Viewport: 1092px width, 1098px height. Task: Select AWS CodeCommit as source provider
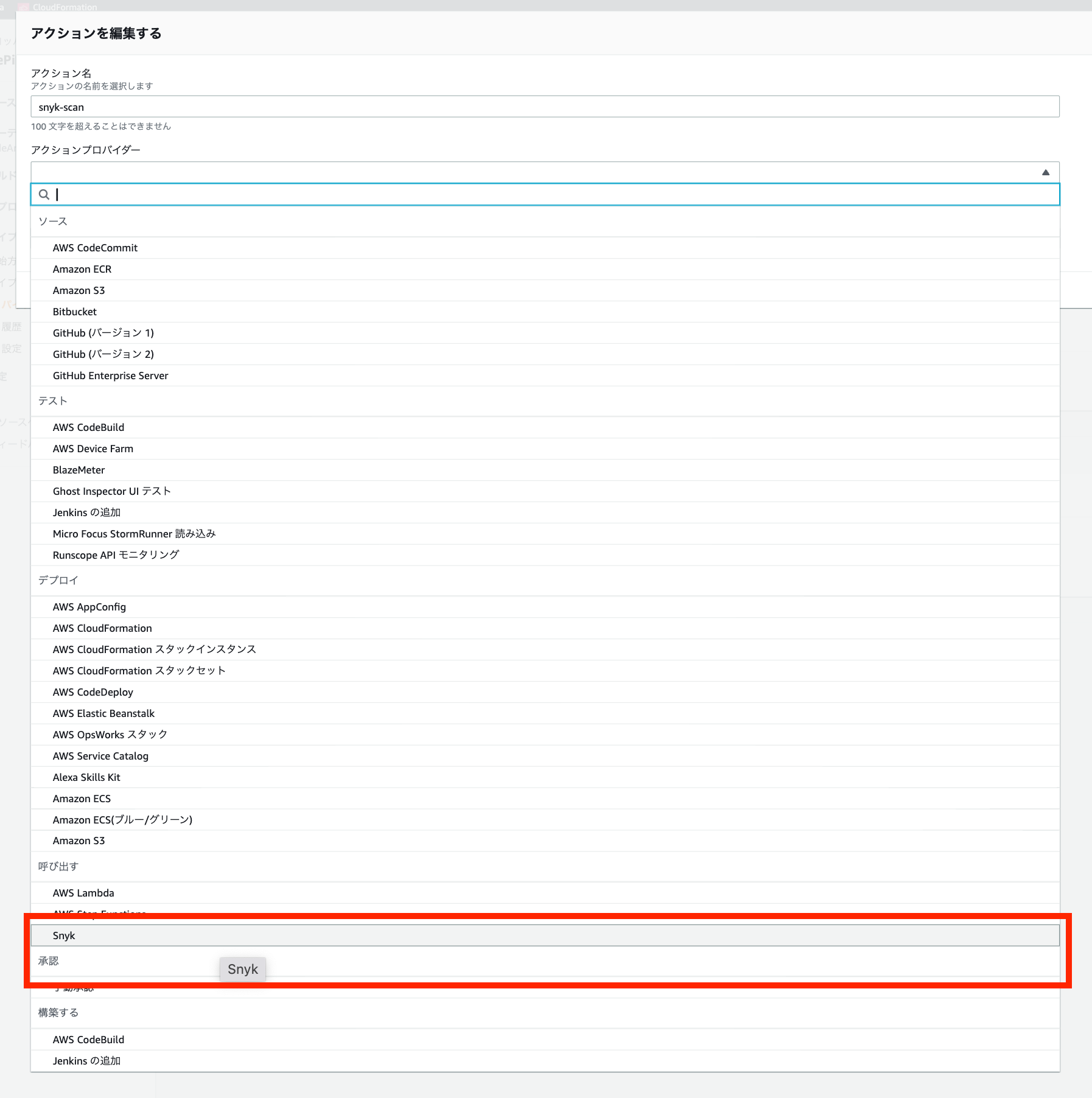[95, 248]
